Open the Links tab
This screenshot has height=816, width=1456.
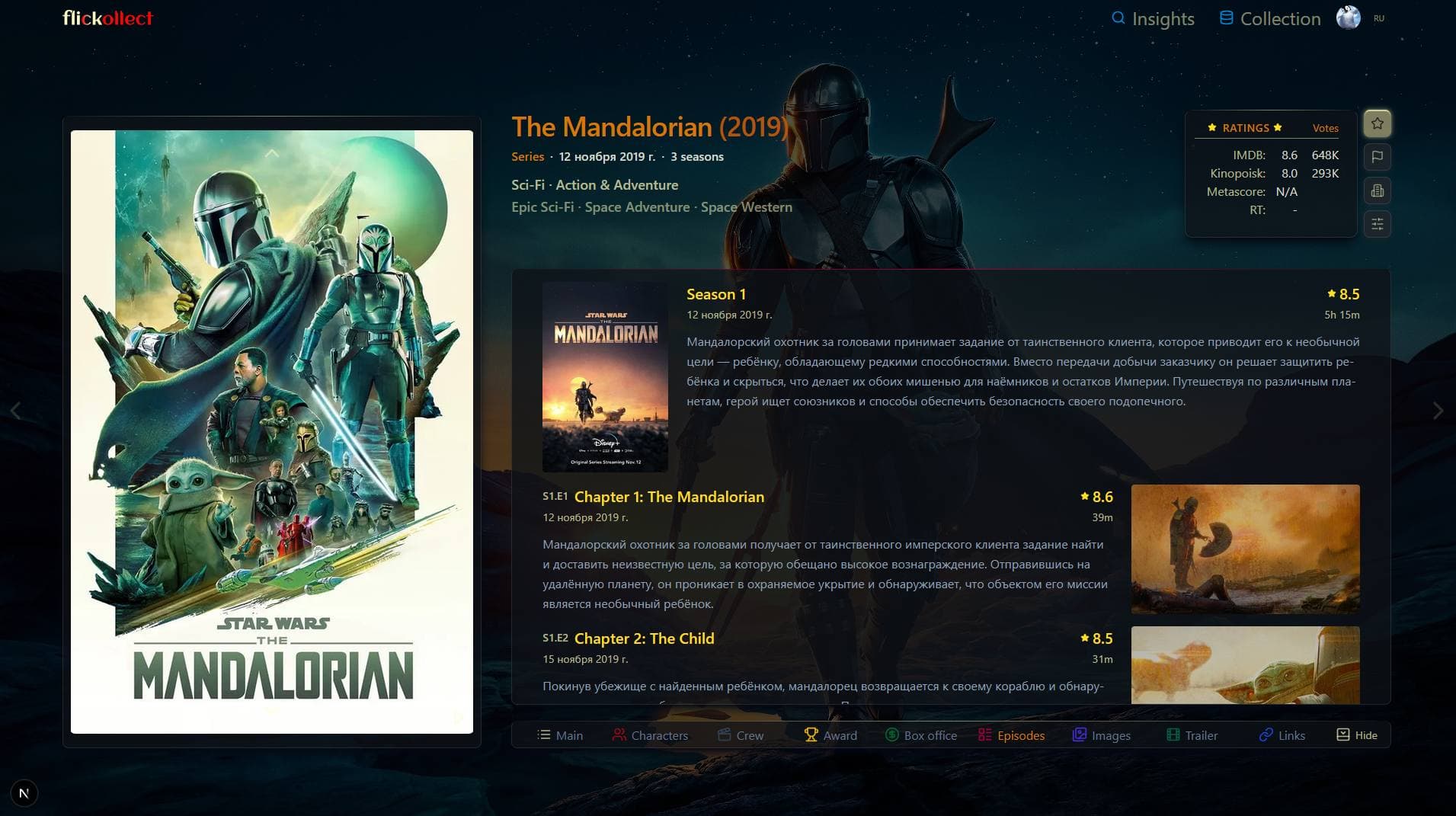(x=1282, y=735)
